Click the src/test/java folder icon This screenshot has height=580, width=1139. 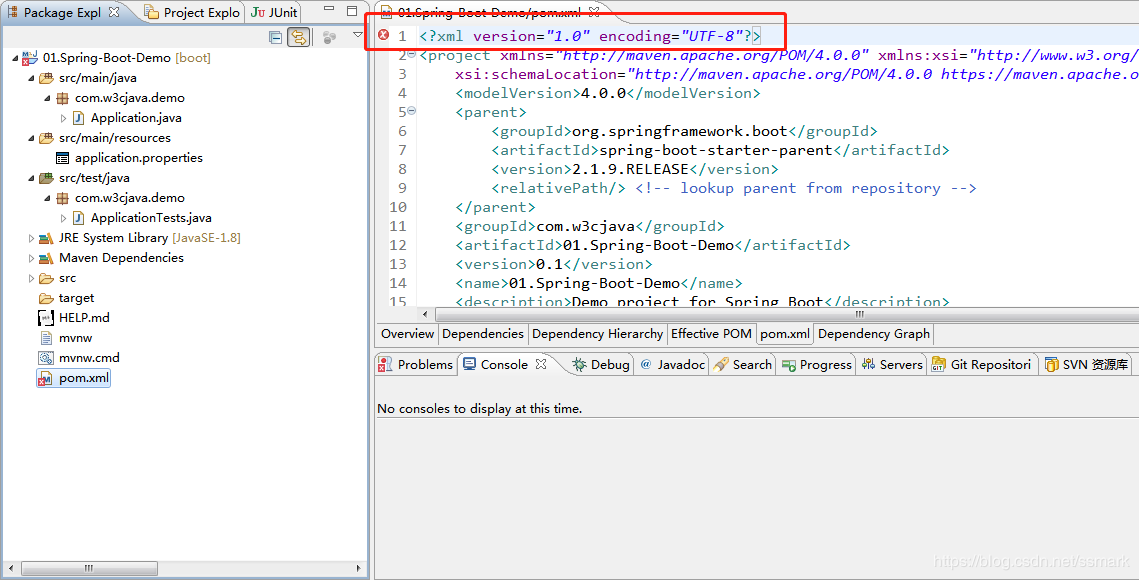46,178
